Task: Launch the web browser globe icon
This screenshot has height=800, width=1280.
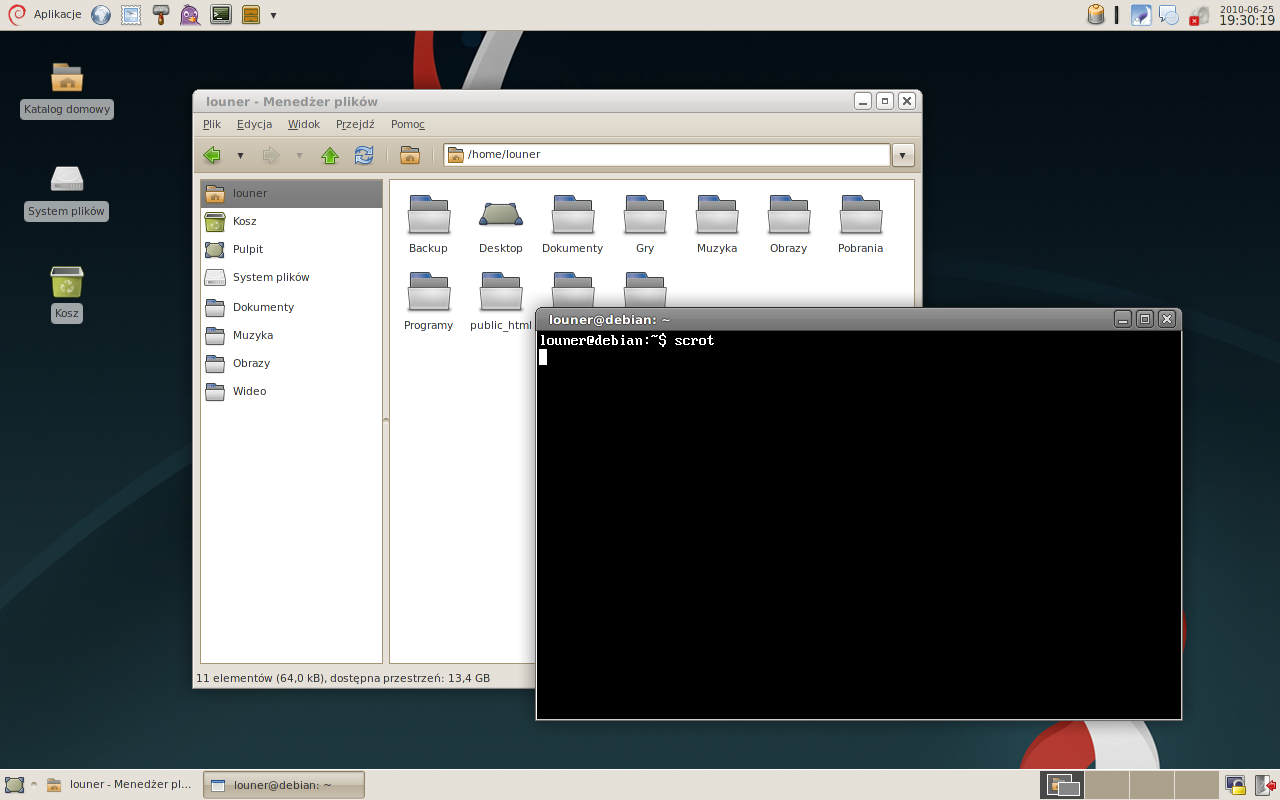Action: (101, 15)
